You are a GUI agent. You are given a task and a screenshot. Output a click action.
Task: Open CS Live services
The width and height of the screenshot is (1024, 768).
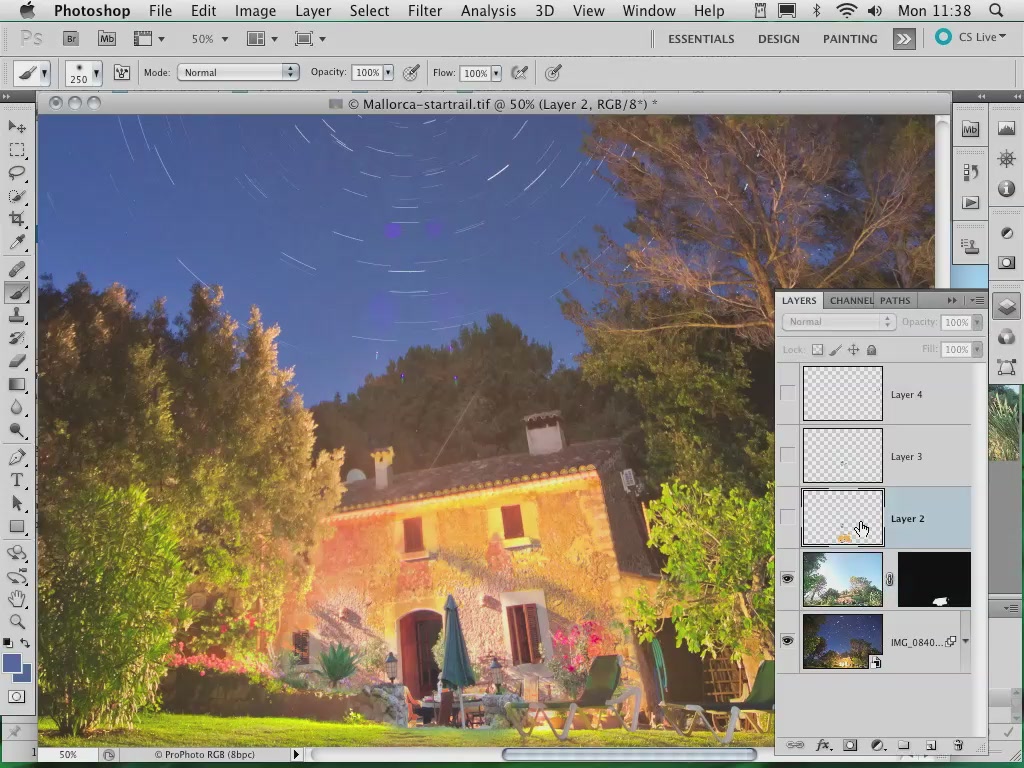(971, 37)
